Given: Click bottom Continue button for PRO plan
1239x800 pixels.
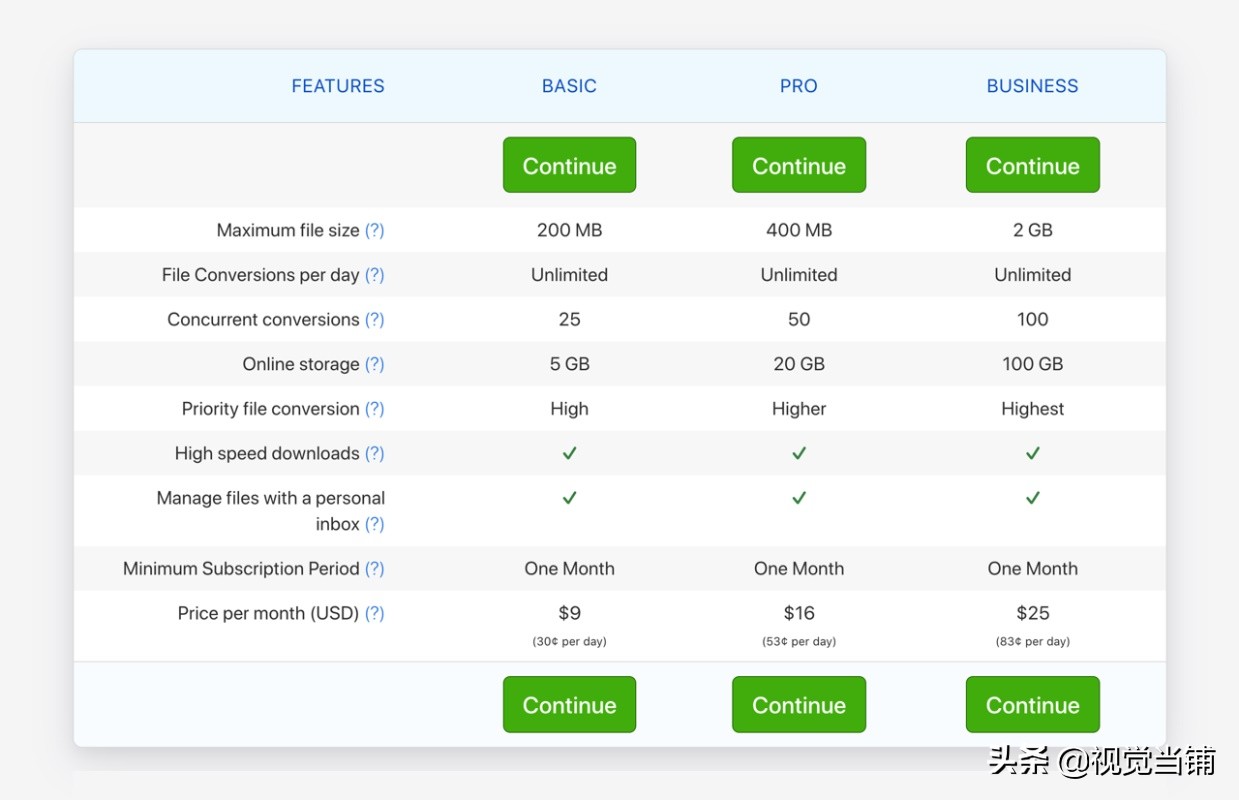Looking at the screenshot, I should [798, 705].
